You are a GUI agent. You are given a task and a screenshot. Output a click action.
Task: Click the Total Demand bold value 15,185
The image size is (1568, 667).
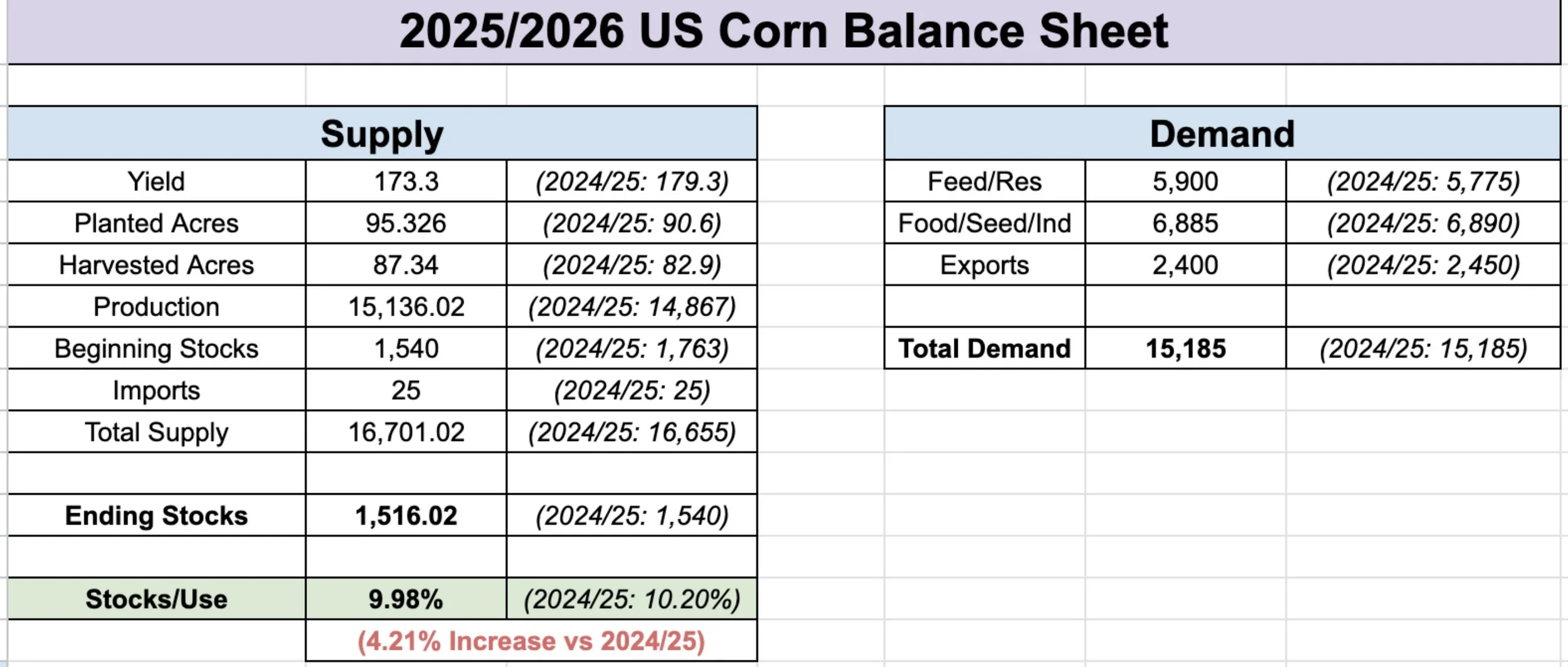(x=1185, y=348)
